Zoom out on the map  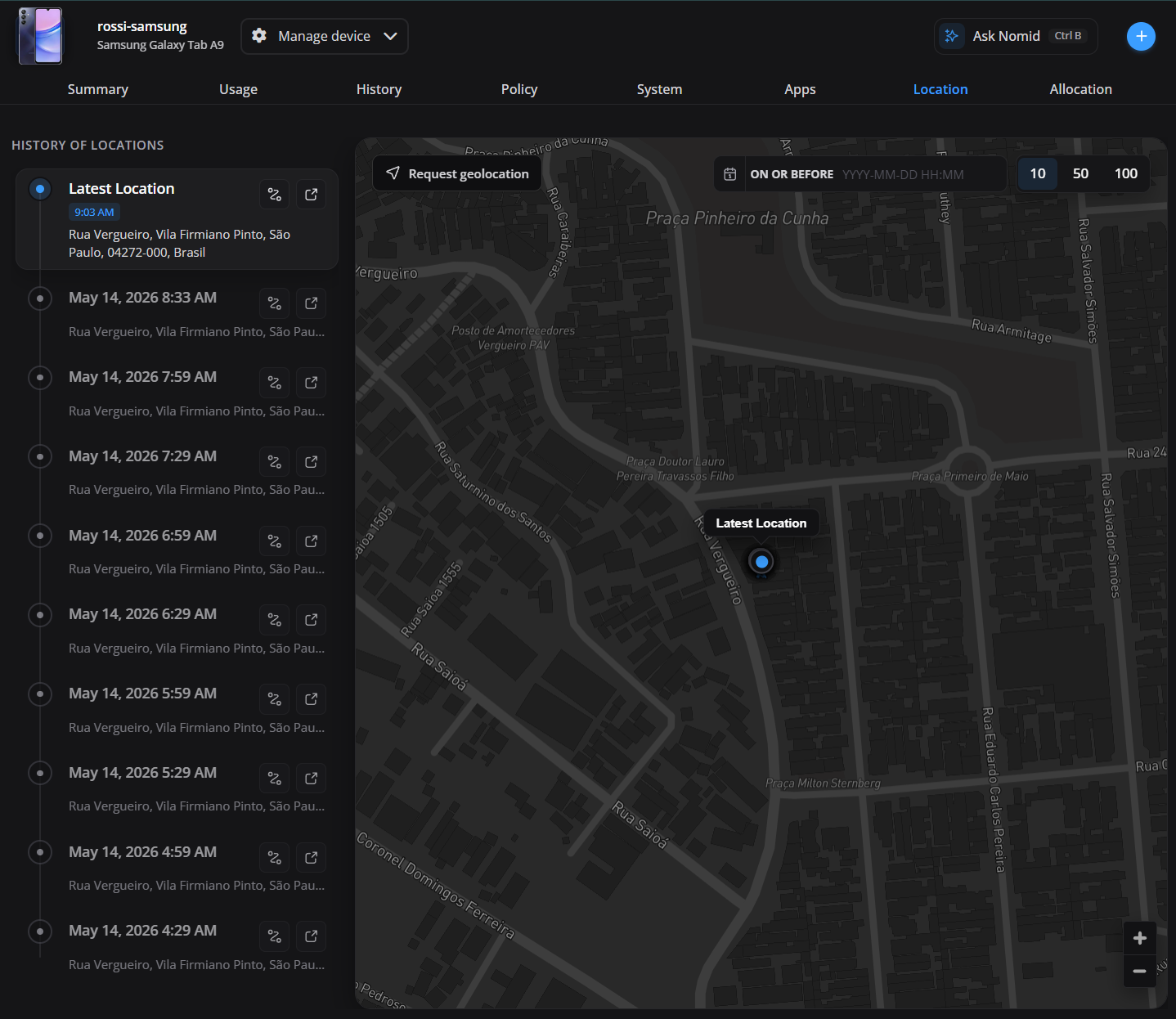[x=1140, y=971]
